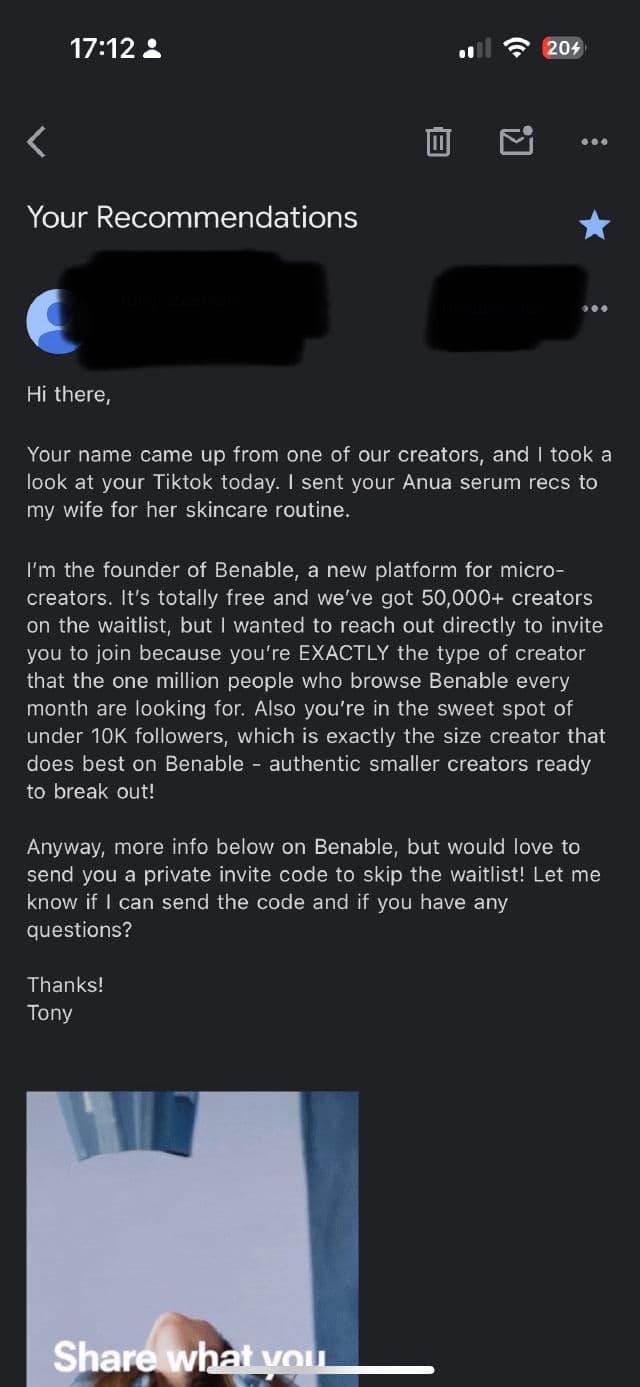Delete this email with the trash icon

(x=438, y=142)
